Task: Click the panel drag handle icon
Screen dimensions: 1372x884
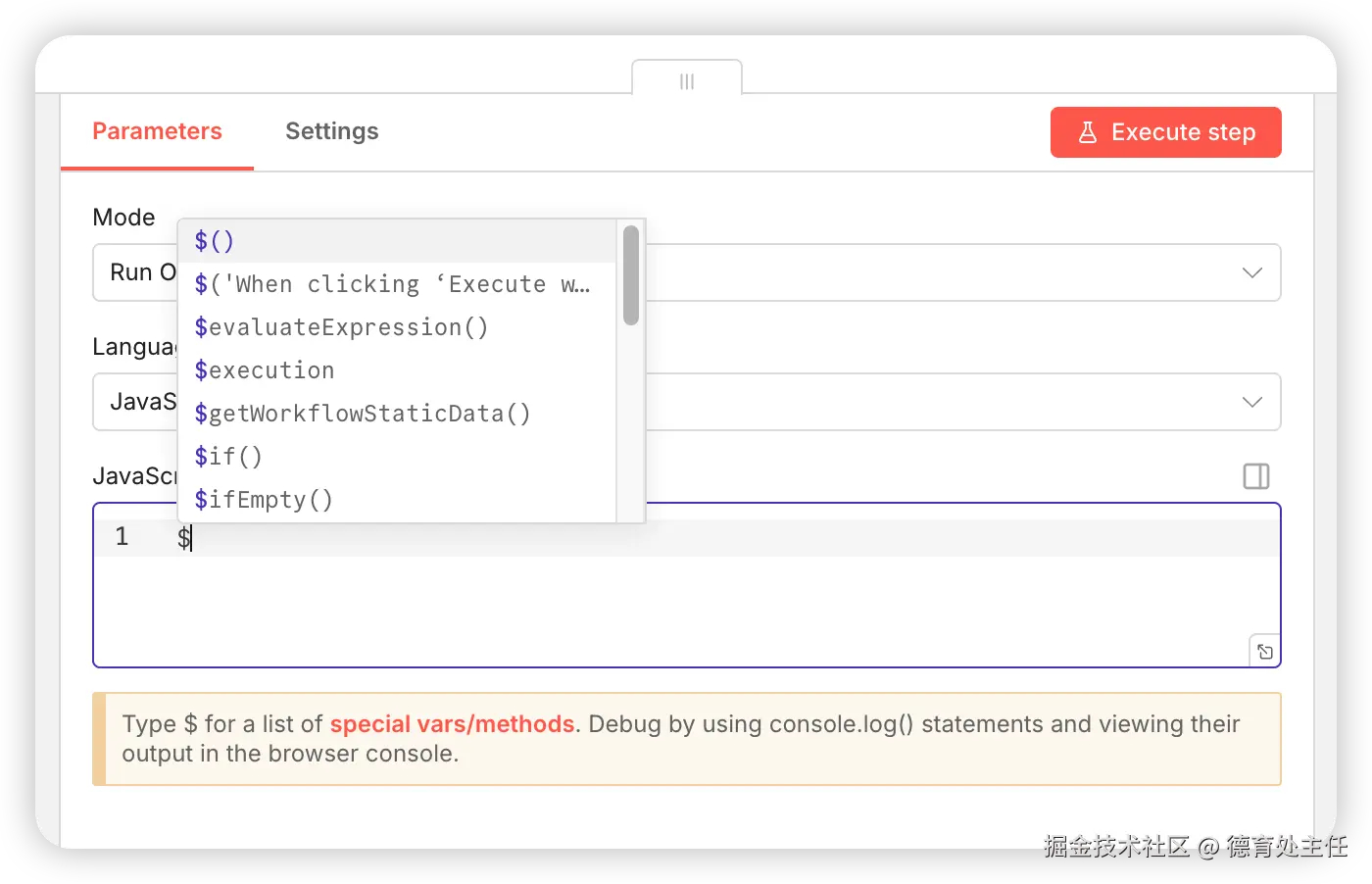Action: (x=687, y=81)
